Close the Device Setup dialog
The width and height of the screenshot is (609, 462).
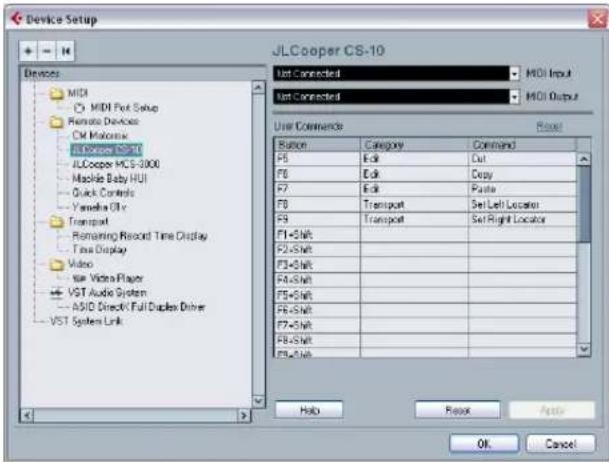click(597, 19)
